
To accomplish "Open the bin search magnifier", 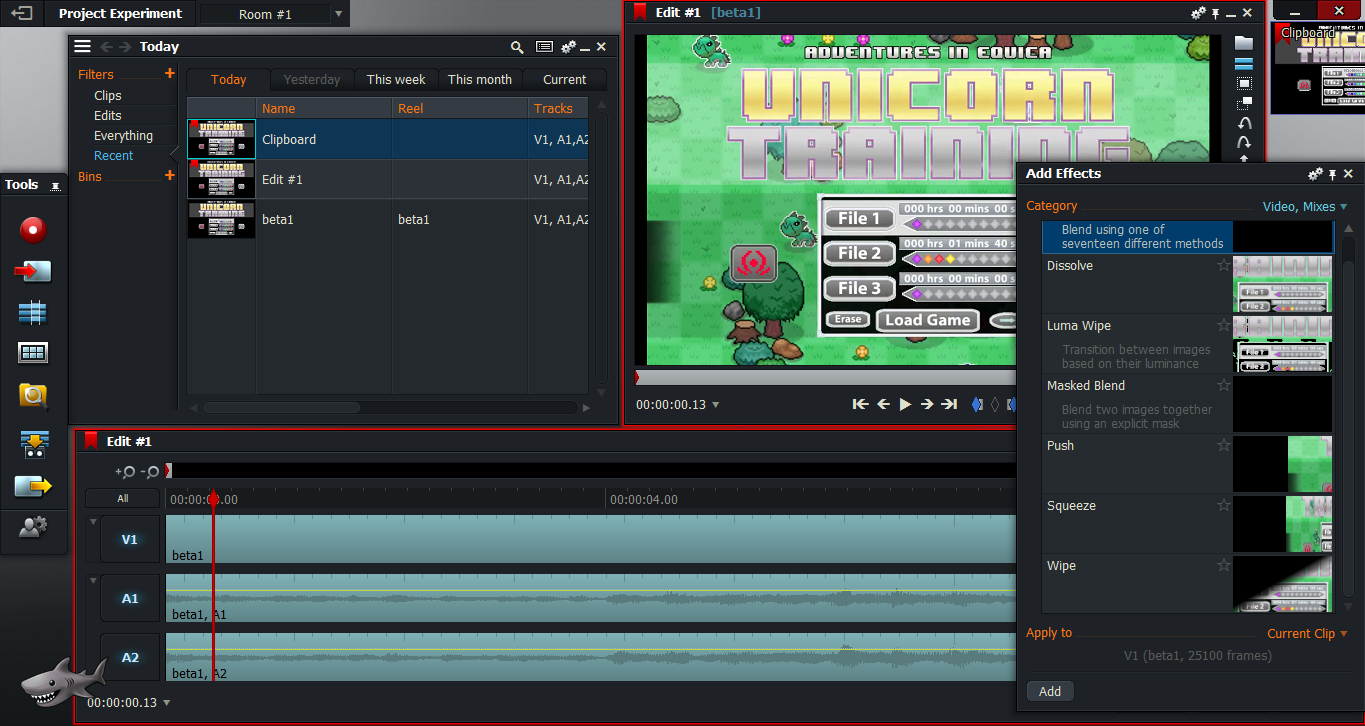I will tap(517, 47).
